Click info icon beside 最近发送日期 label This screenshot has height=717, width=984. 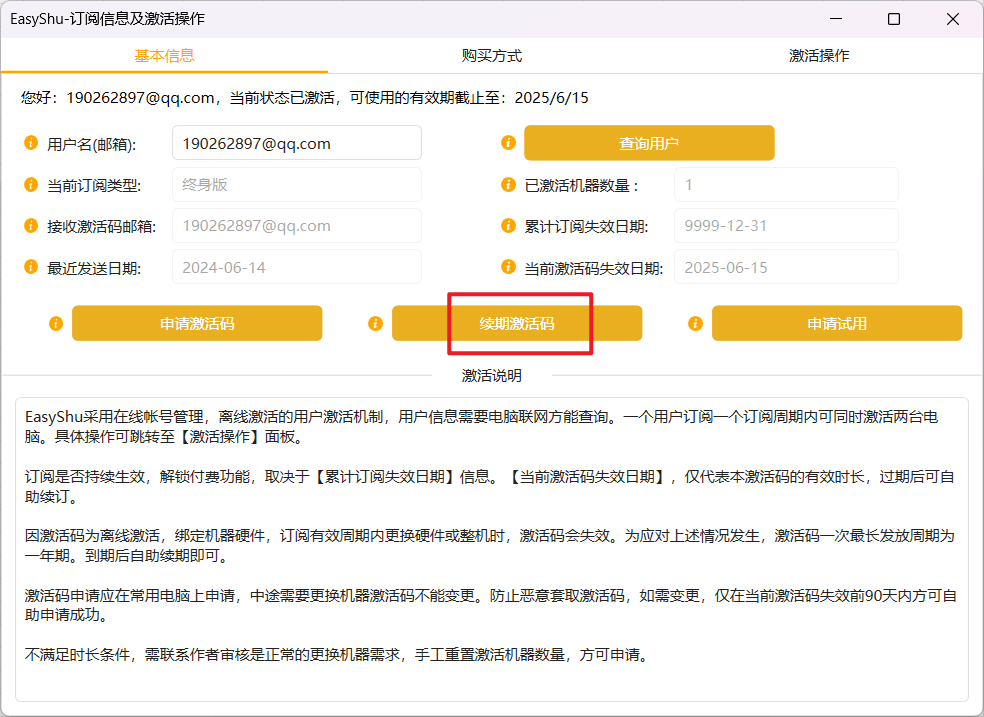(31, 267)
